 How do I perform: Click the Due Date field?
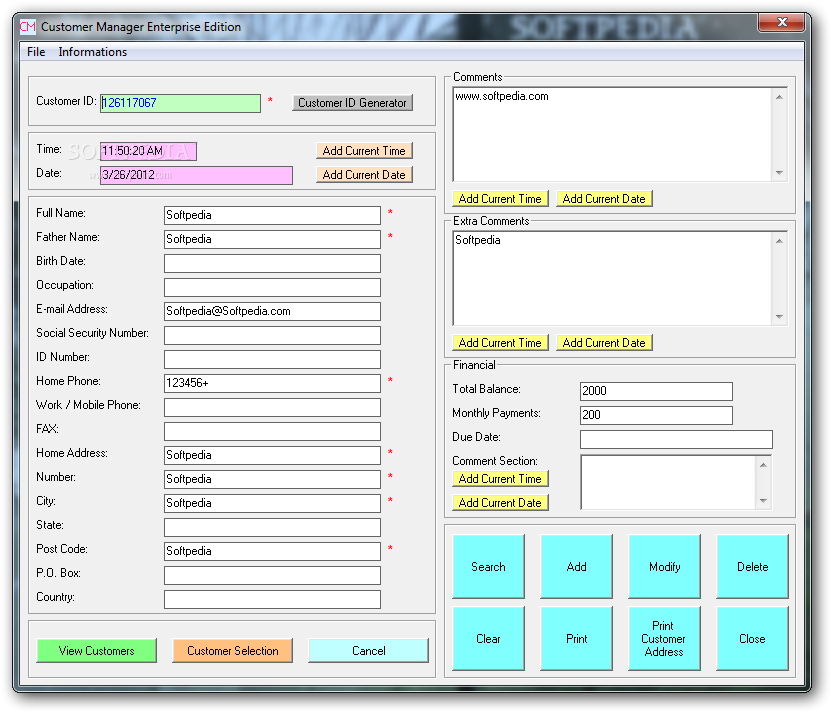tap(676, 439)
